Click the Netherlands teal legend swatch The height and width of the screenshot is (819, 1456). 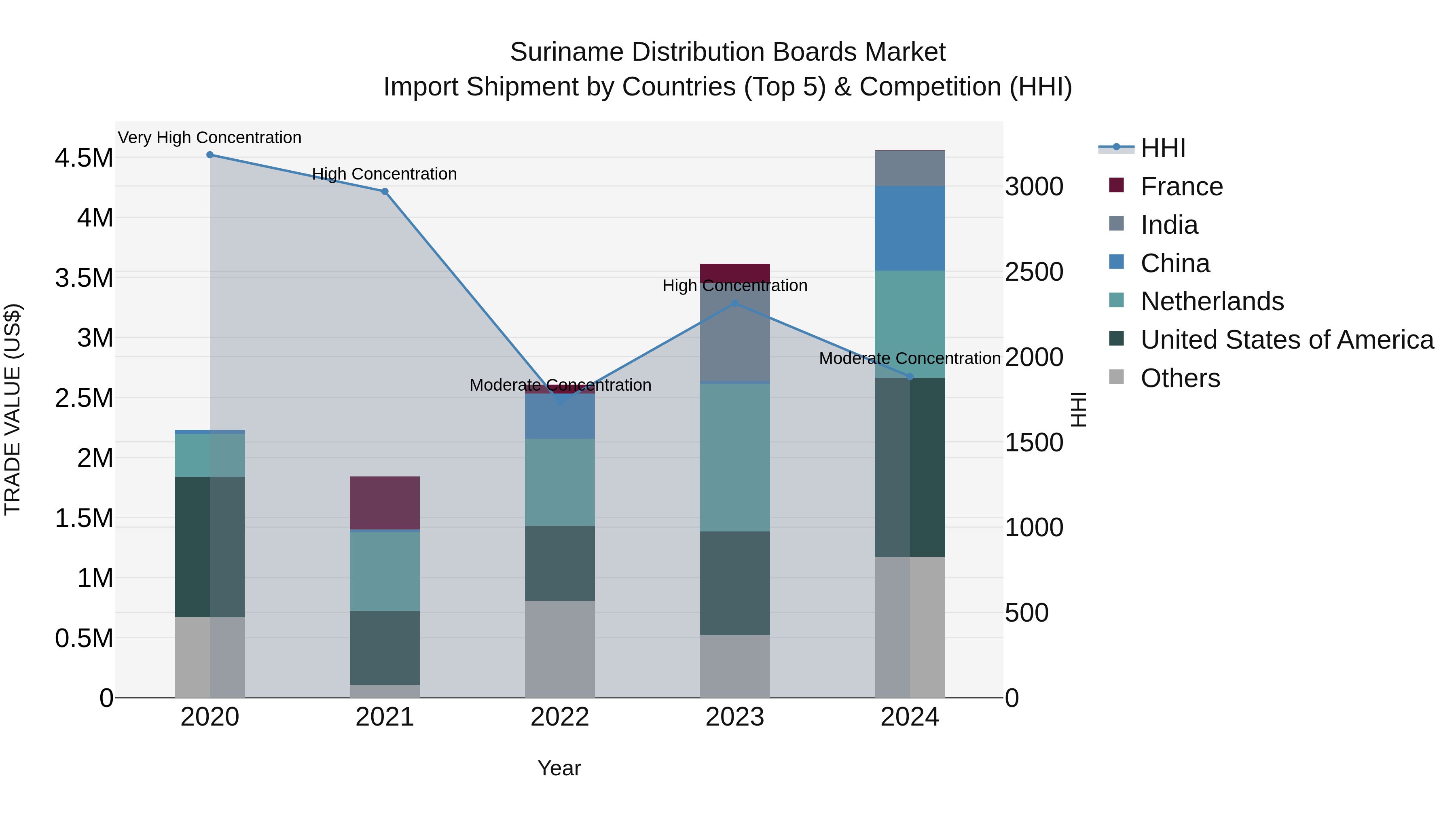pos(1116,300)
